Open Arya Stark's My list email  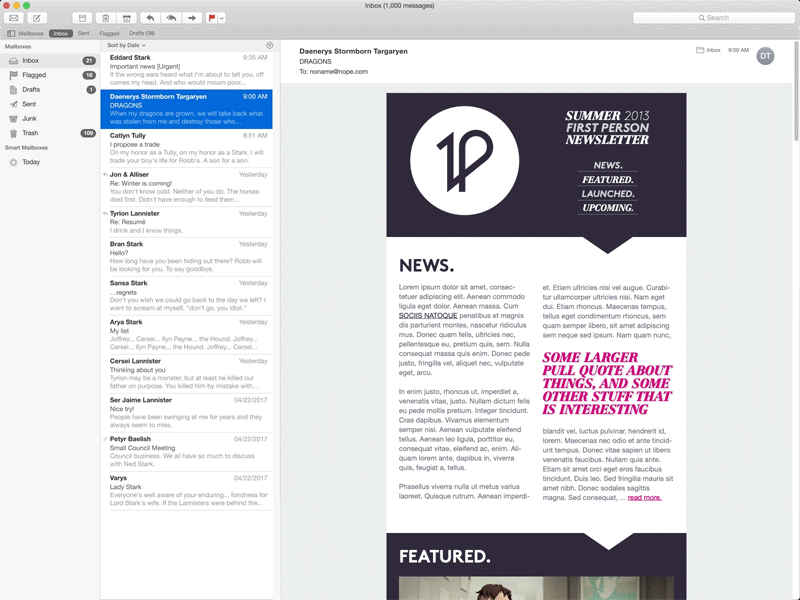[x=187, y=334]
